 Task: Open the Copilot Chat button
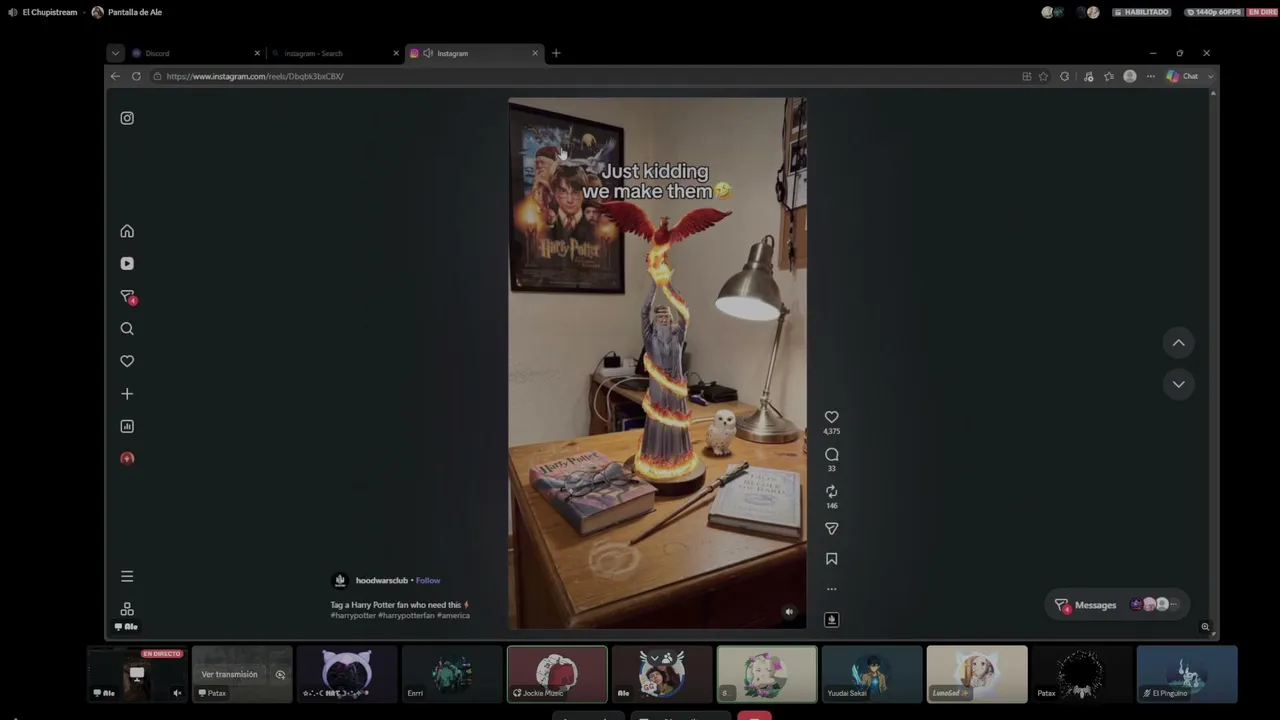1182,76
